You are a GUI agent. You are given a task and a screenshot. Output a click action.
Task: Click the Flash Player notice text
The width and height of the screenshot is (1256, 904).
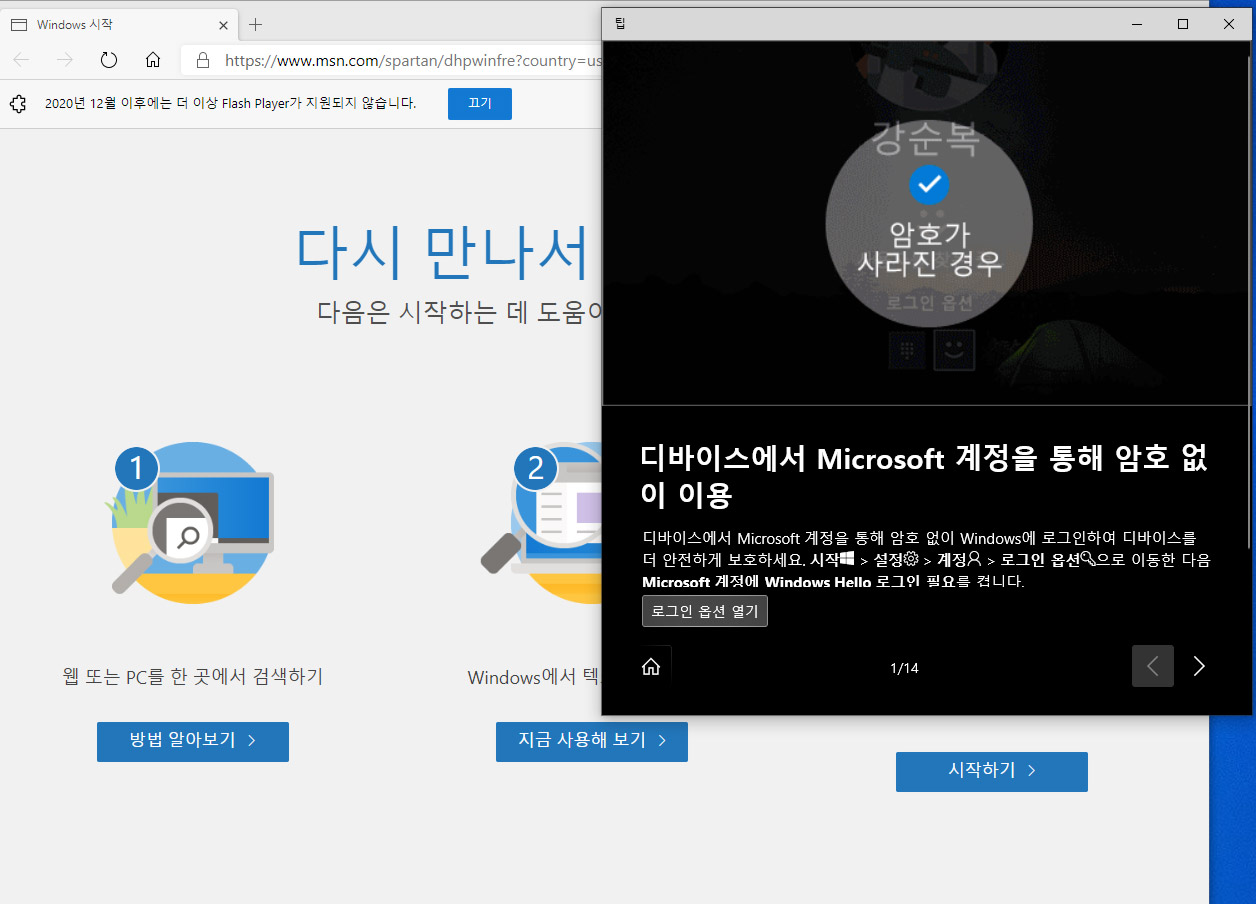point(230,103)
